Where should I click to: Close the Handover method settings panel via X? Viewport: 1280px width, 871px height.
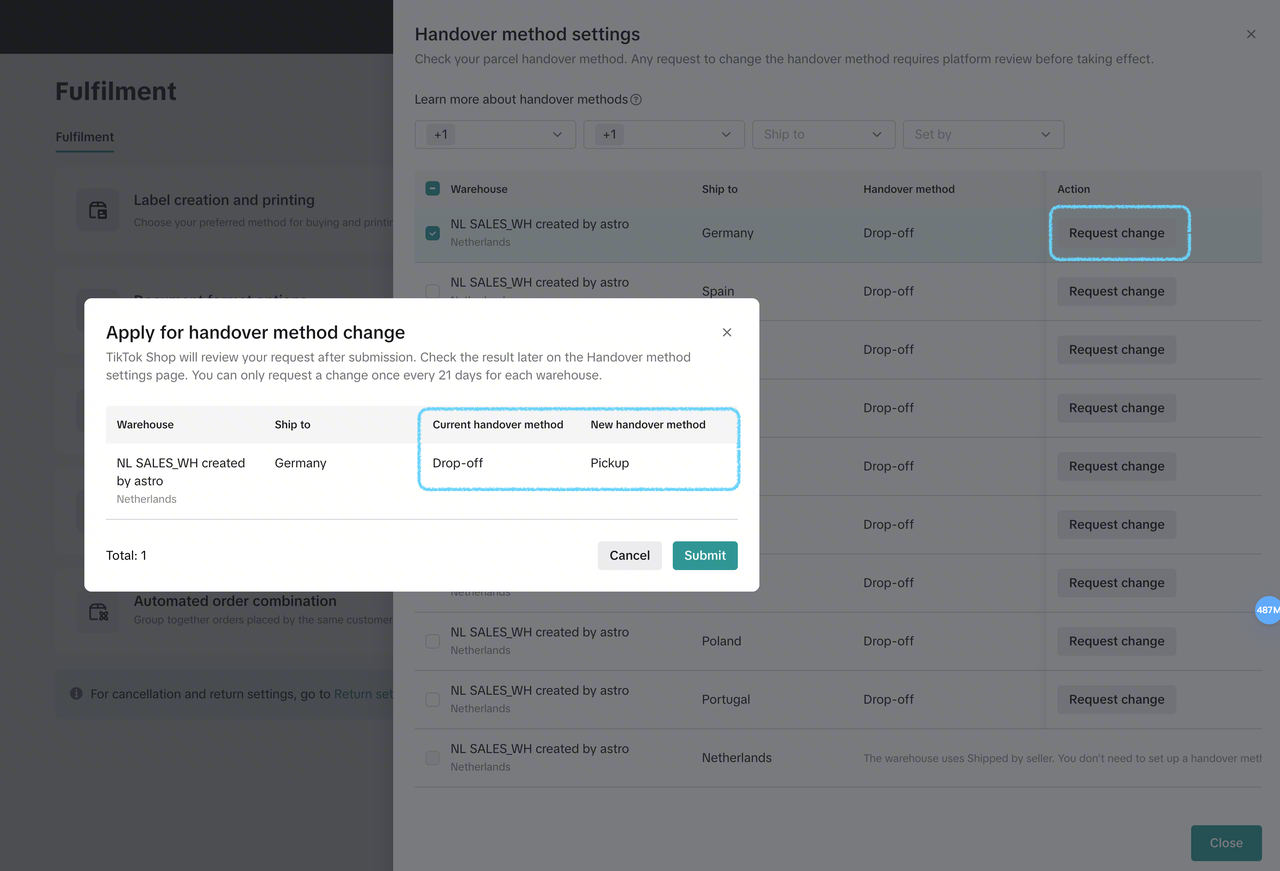(1251, 34)
